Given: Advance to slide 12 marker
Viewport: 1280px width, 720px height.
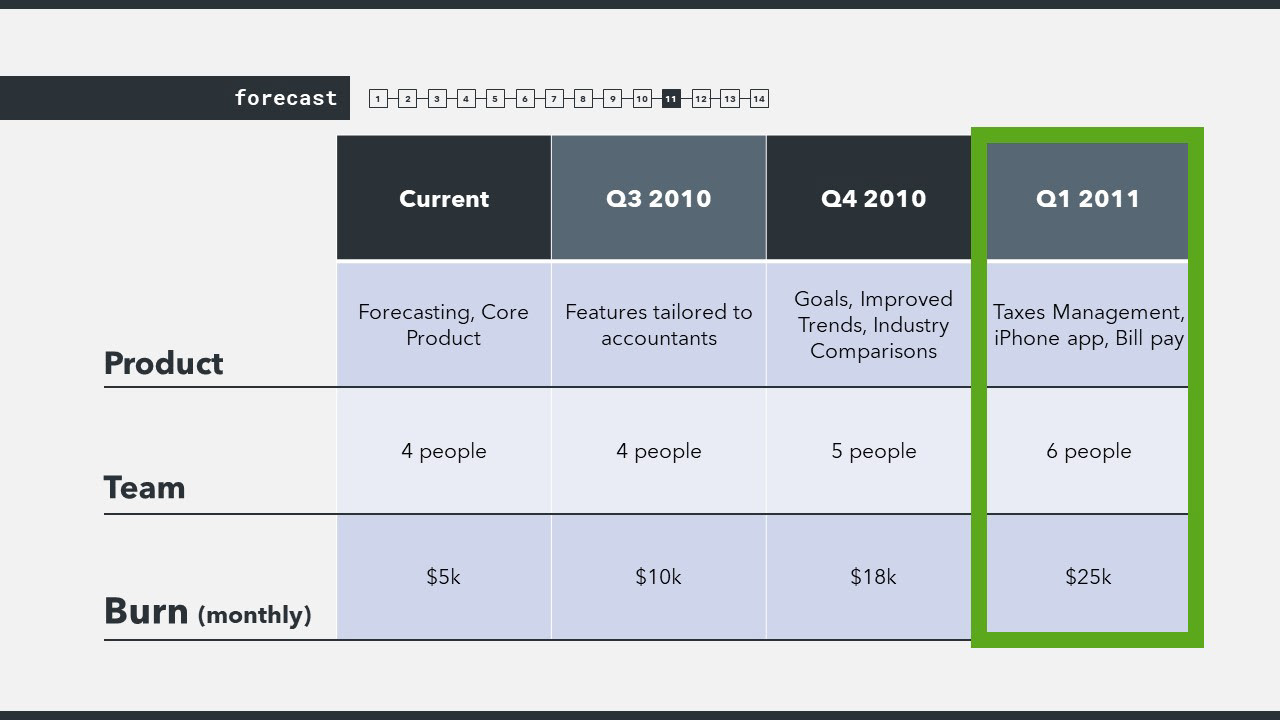Looking at the screenshot, I should click(701, 98).
